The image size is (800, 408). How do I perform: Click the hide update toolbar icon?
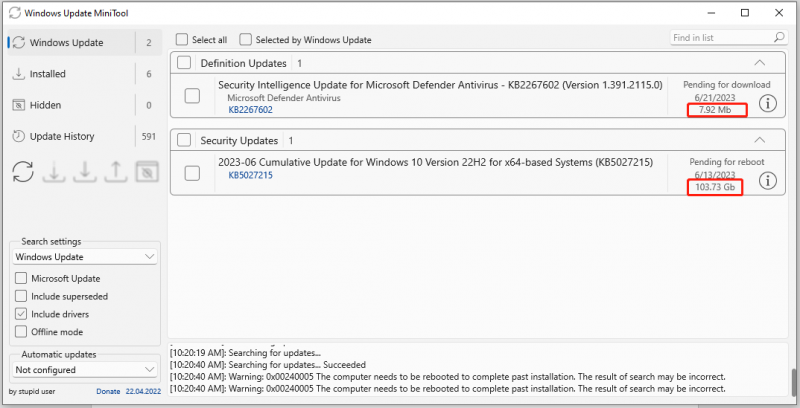click(147, 172)
